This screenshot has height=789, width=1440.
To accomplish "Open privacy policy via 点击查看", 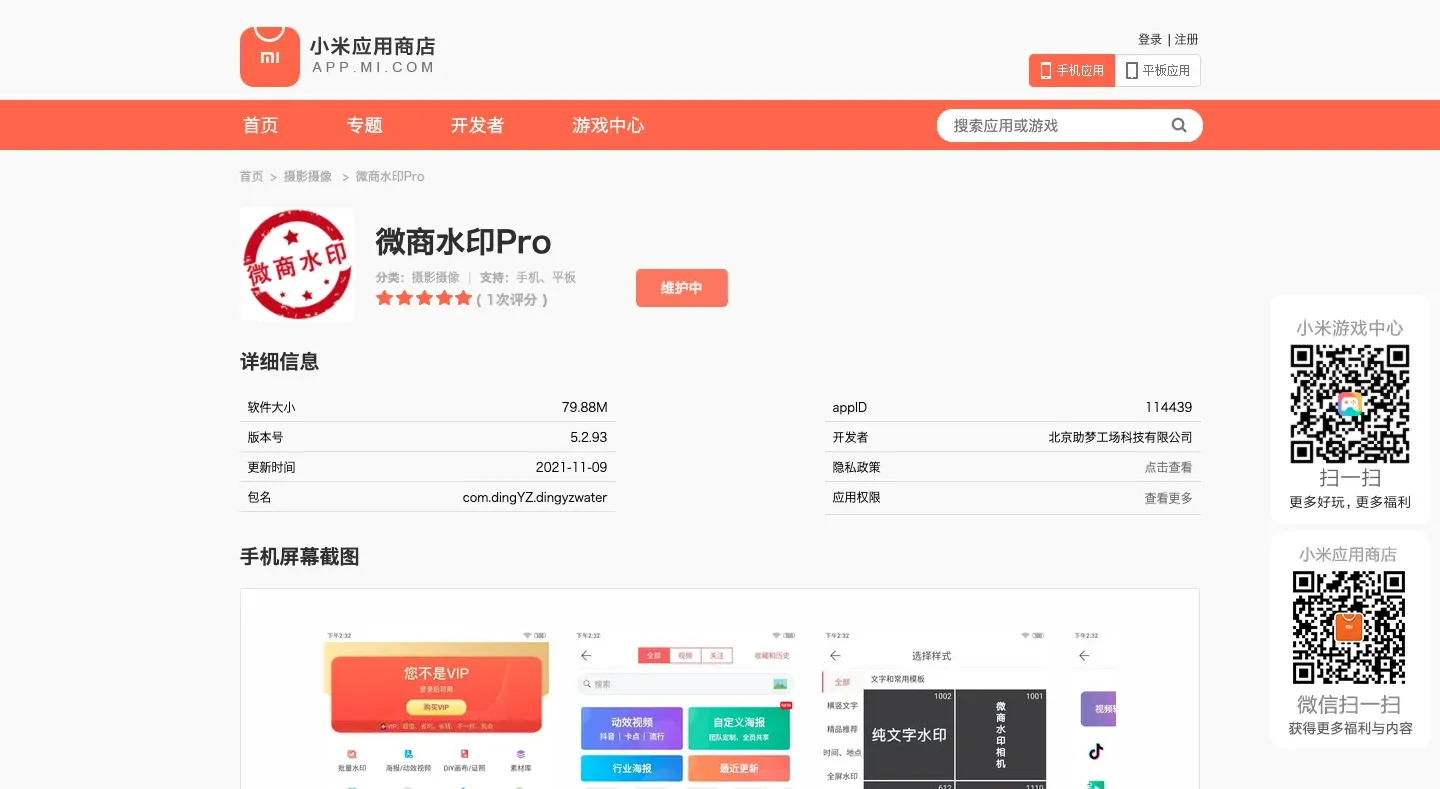I will (1168, 467).
